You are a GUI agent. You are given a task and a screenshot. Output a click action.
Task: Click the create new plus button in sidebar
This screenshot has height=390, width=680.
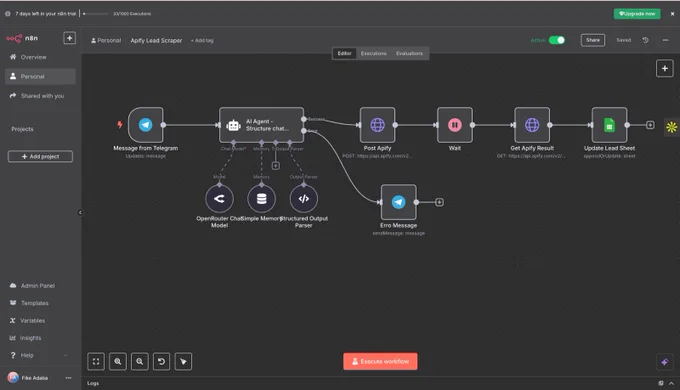coord(69,38)
